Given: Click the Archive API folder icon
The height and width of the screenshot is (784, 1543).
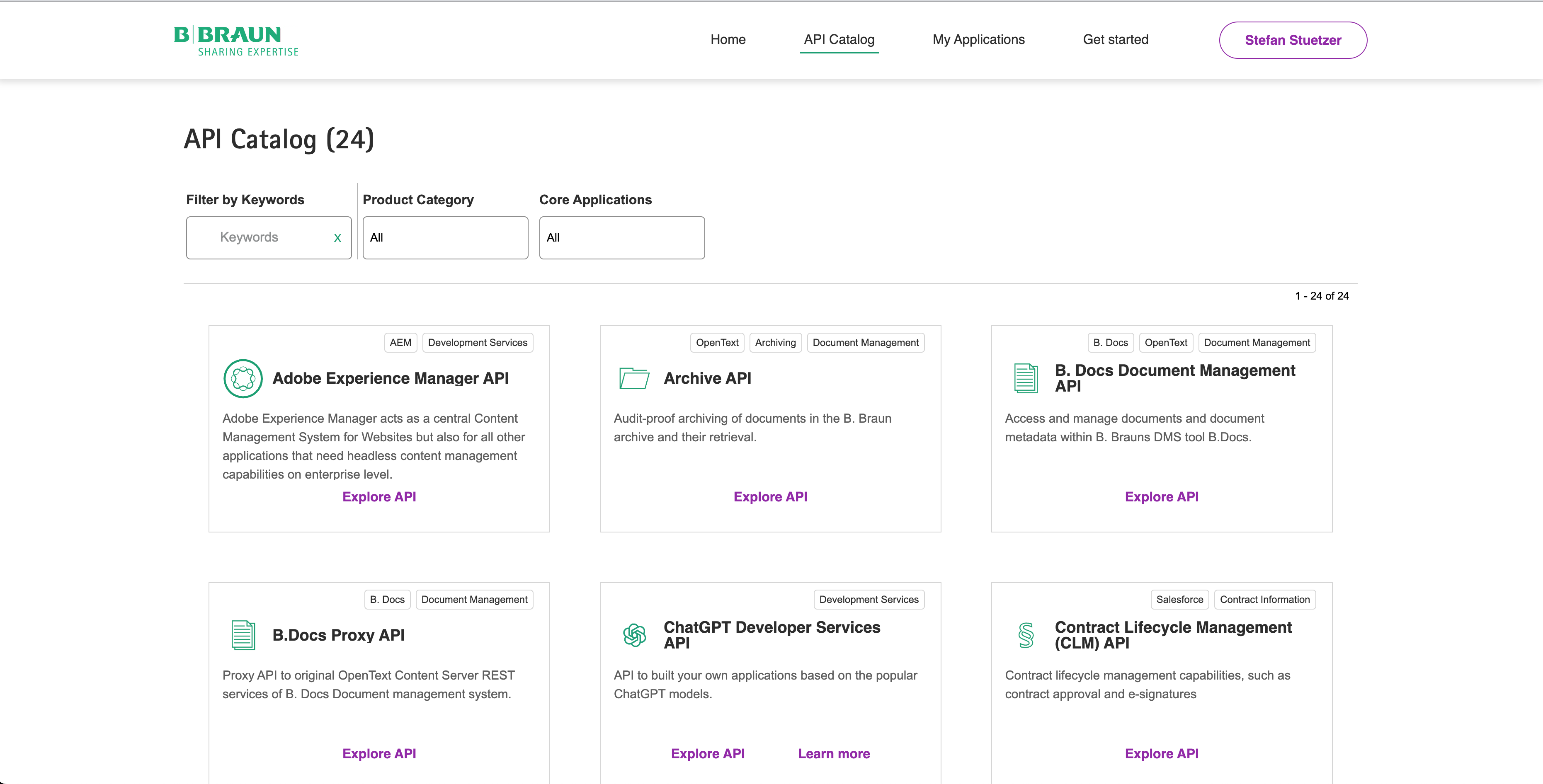Looking at the screenshot, I should [x=634, y=378].
